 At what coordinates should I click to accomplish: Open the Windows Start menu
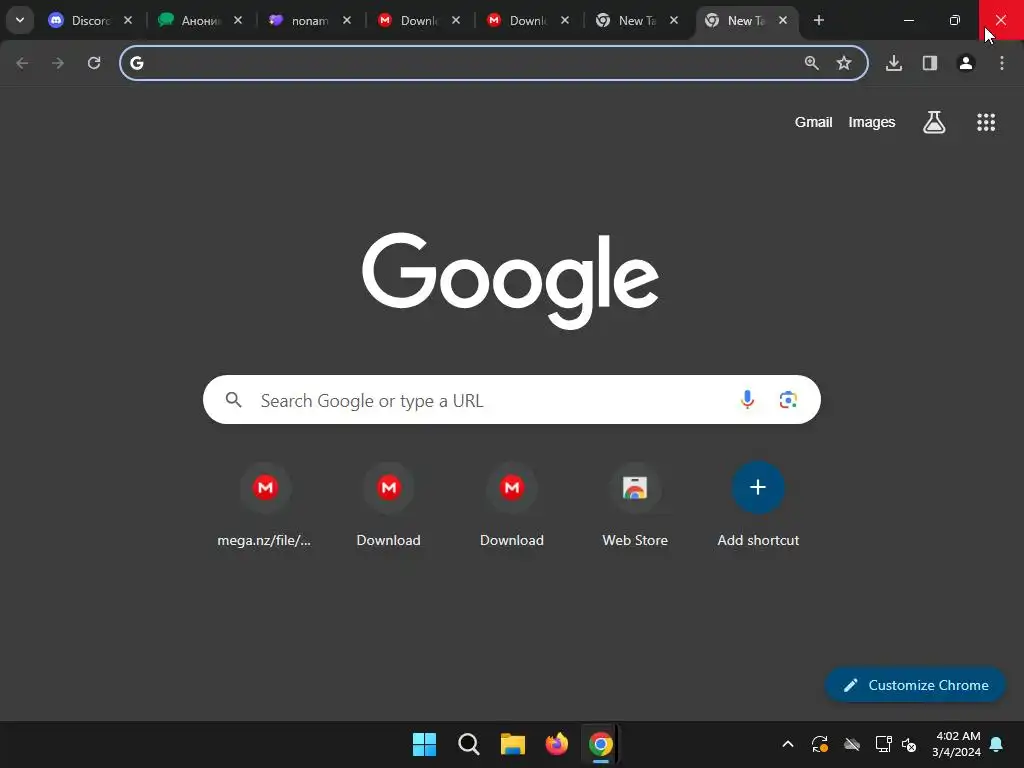[x=424, y=744]
